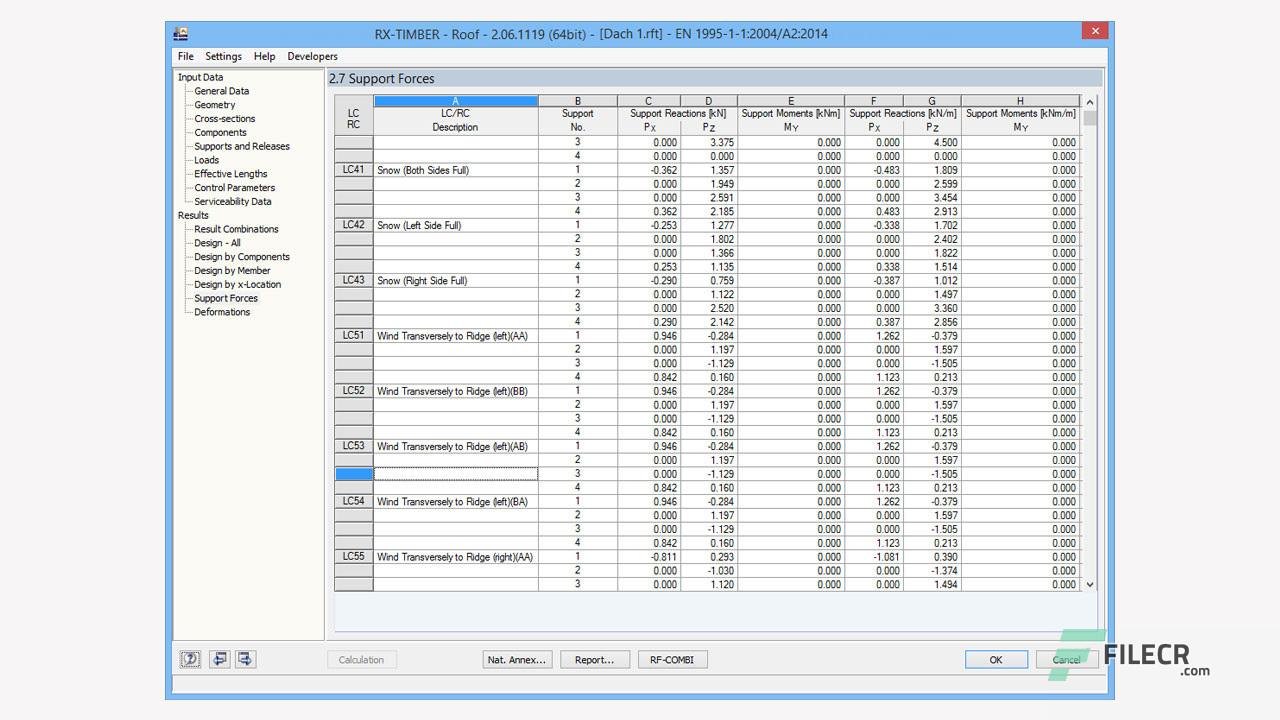
Task: Click the Cancel button
Action: click(1067, 660)
